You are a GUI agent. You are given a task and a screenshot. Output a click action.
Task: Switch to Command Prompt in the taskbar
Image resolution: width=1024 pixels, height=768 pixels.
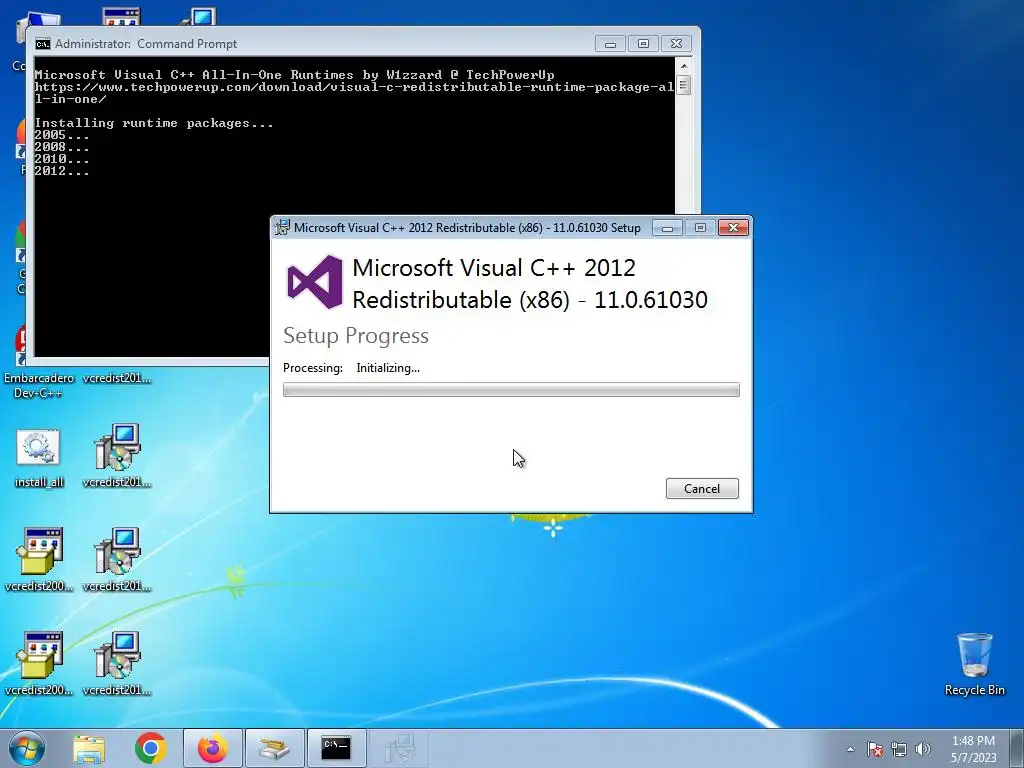pos(336,748)
